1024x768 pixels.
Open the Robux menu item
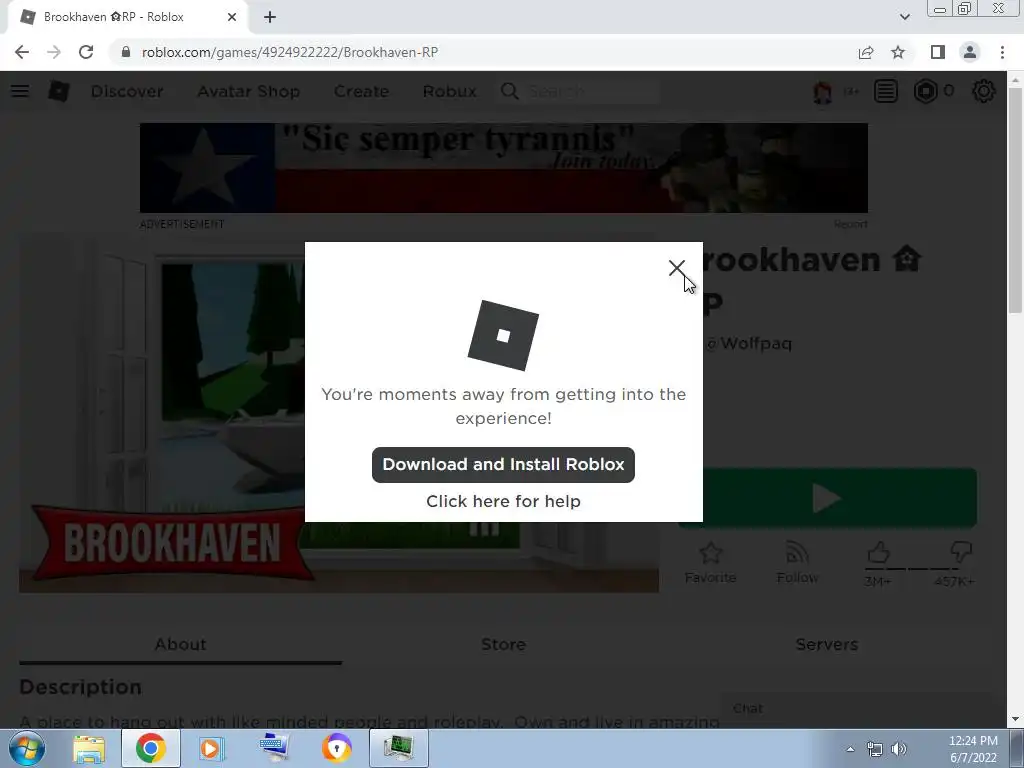pos(449,91)
